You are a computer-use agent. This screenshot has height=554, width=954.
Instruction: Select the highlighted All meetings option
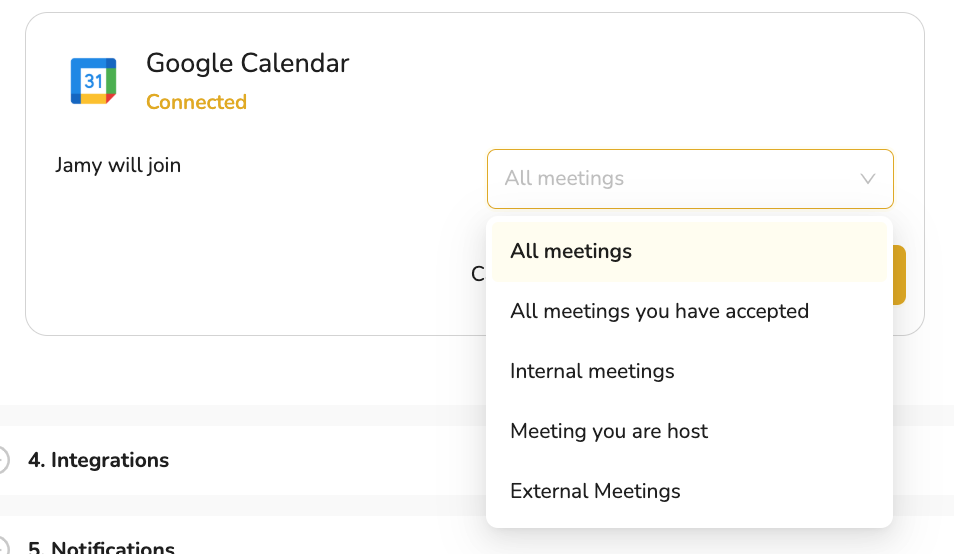point(689,252)
